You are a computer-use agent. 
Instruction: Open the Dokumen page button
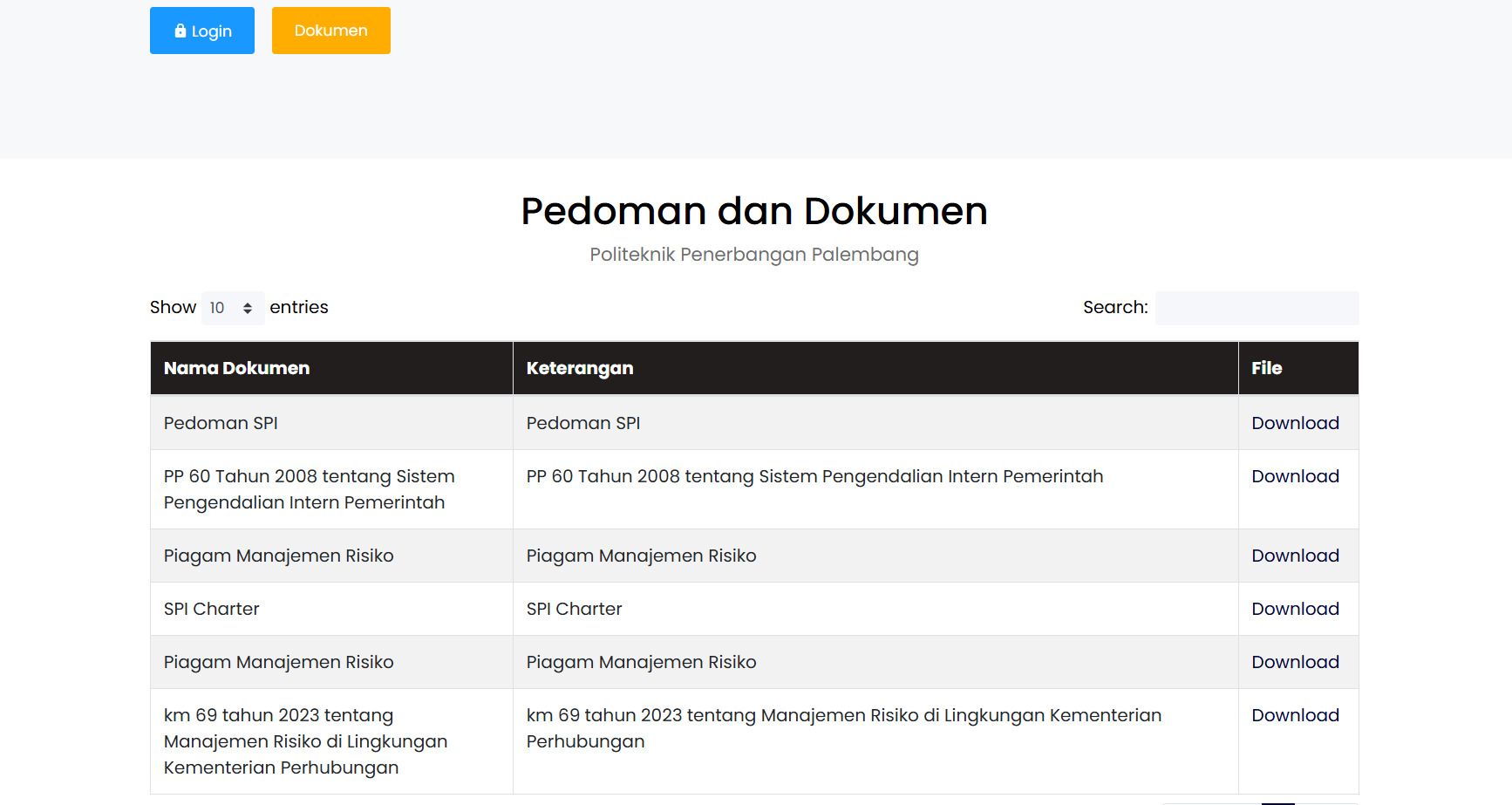coord(330,31)
